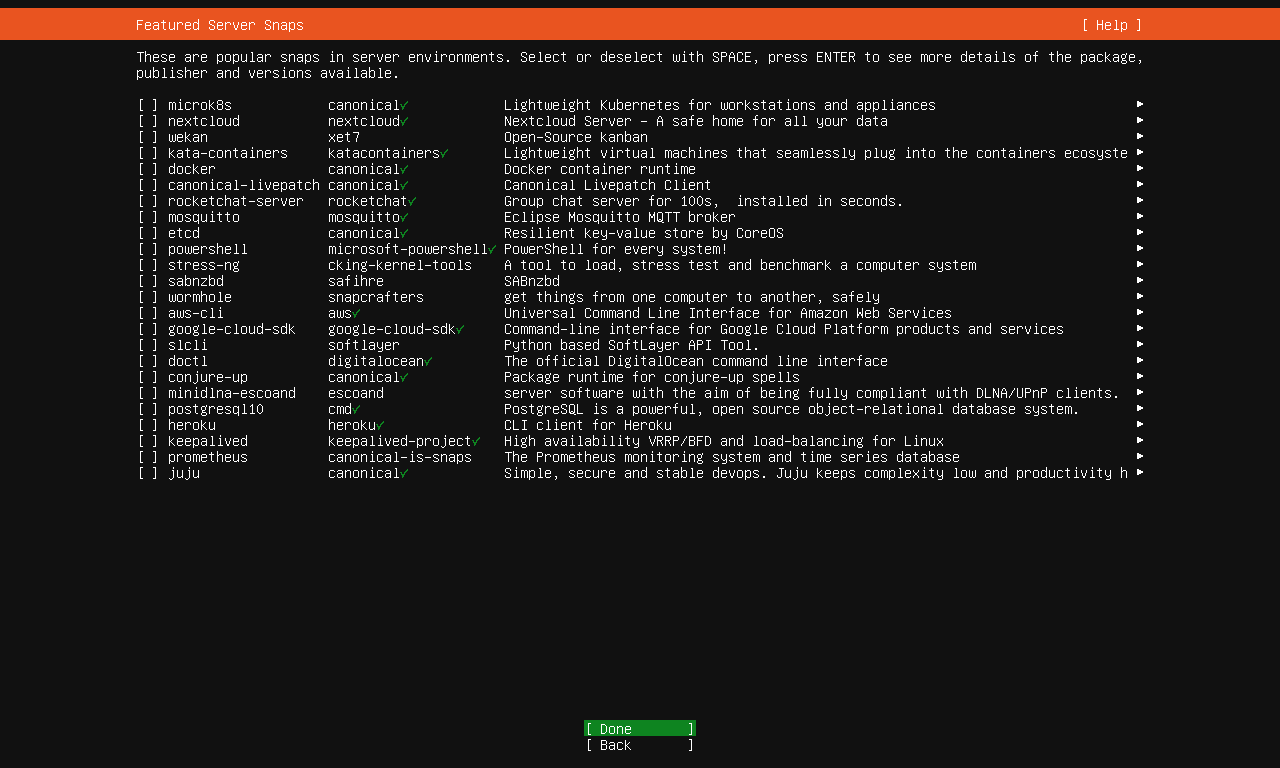The image size is (1280, 768).
Task: Click publisher name safihre
Action: [x=356, y=281]
